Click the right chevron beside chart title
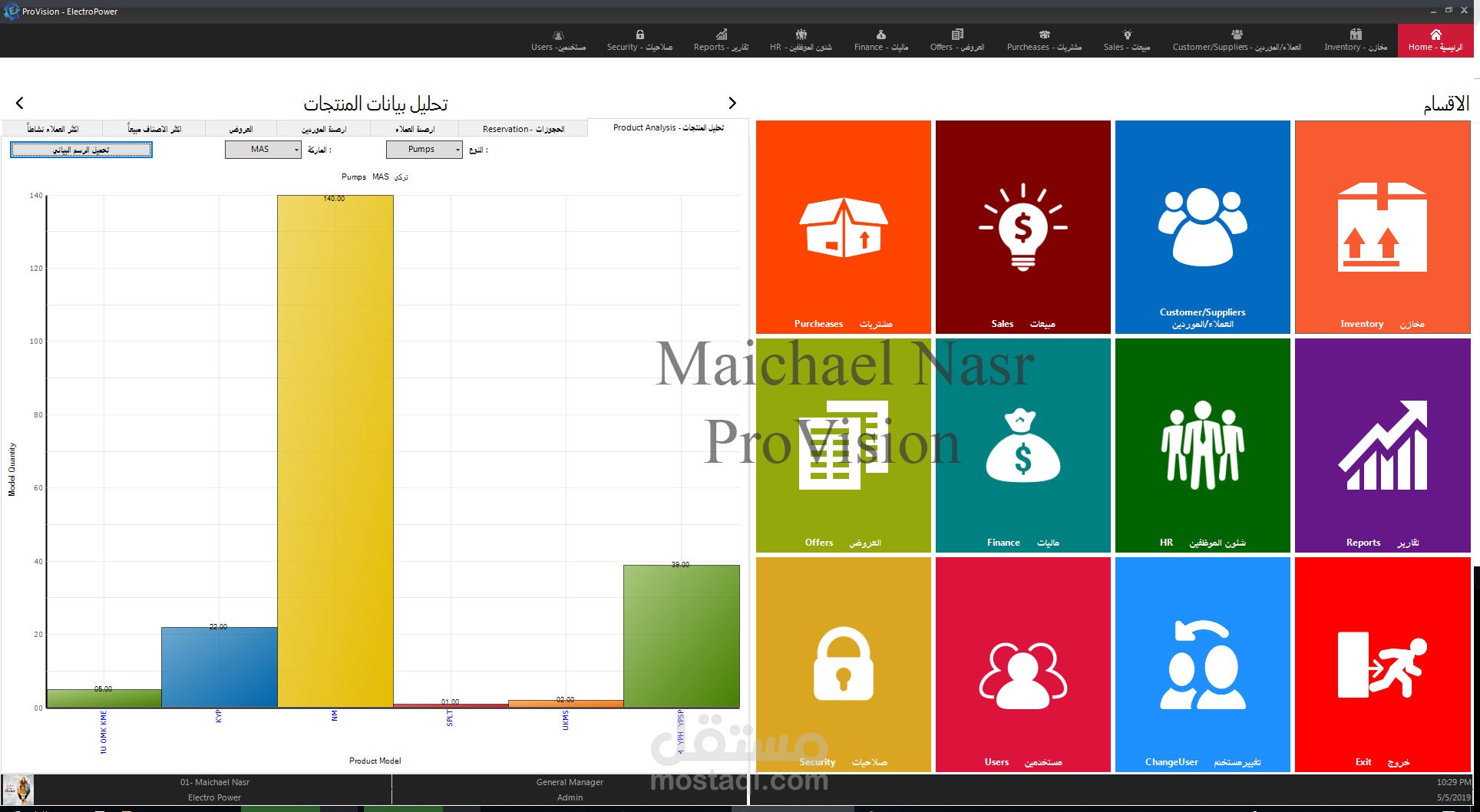This screenshot has width=1480, height=812. tap(732, 103)
